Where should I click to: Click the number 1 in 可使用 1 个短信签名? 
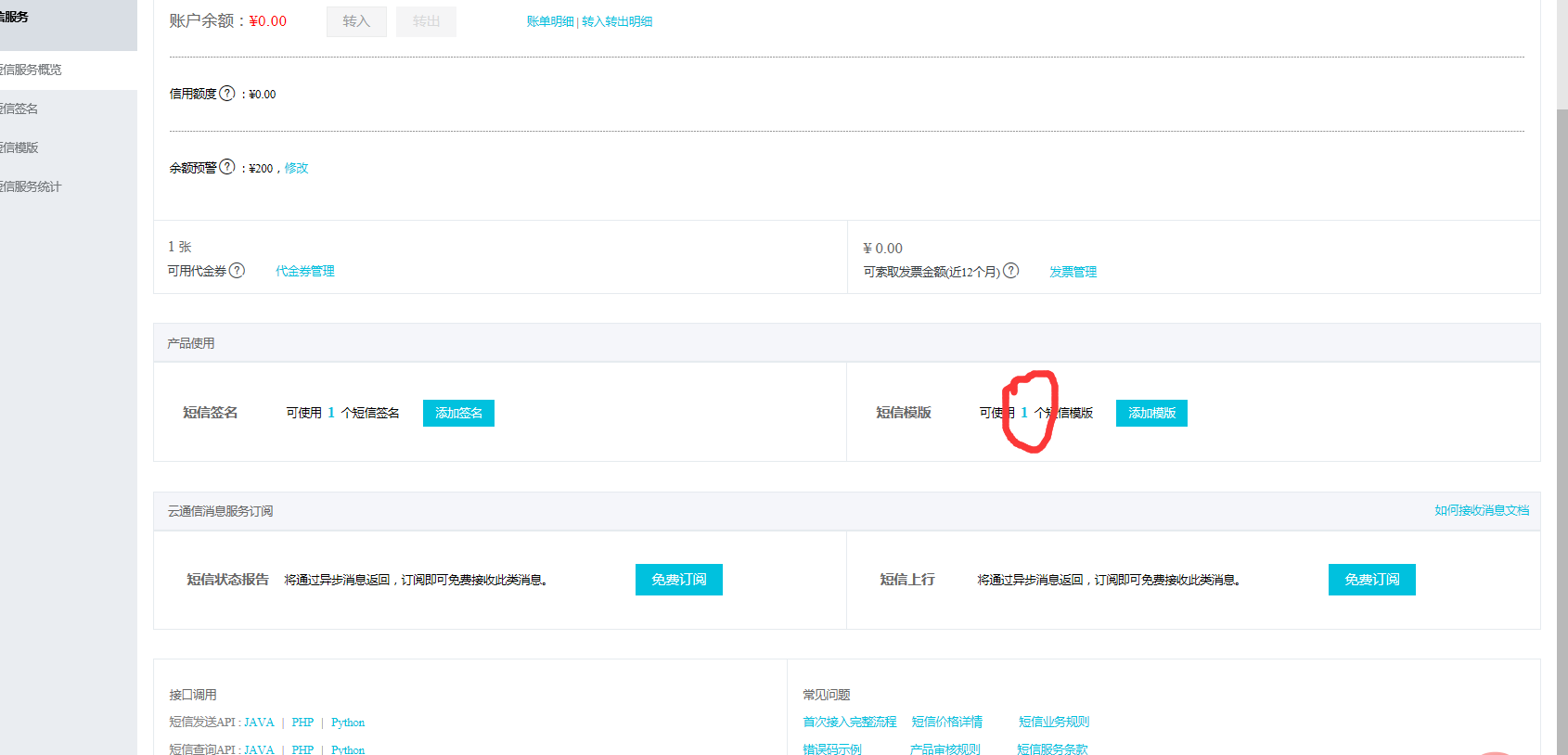coord(331,413)
